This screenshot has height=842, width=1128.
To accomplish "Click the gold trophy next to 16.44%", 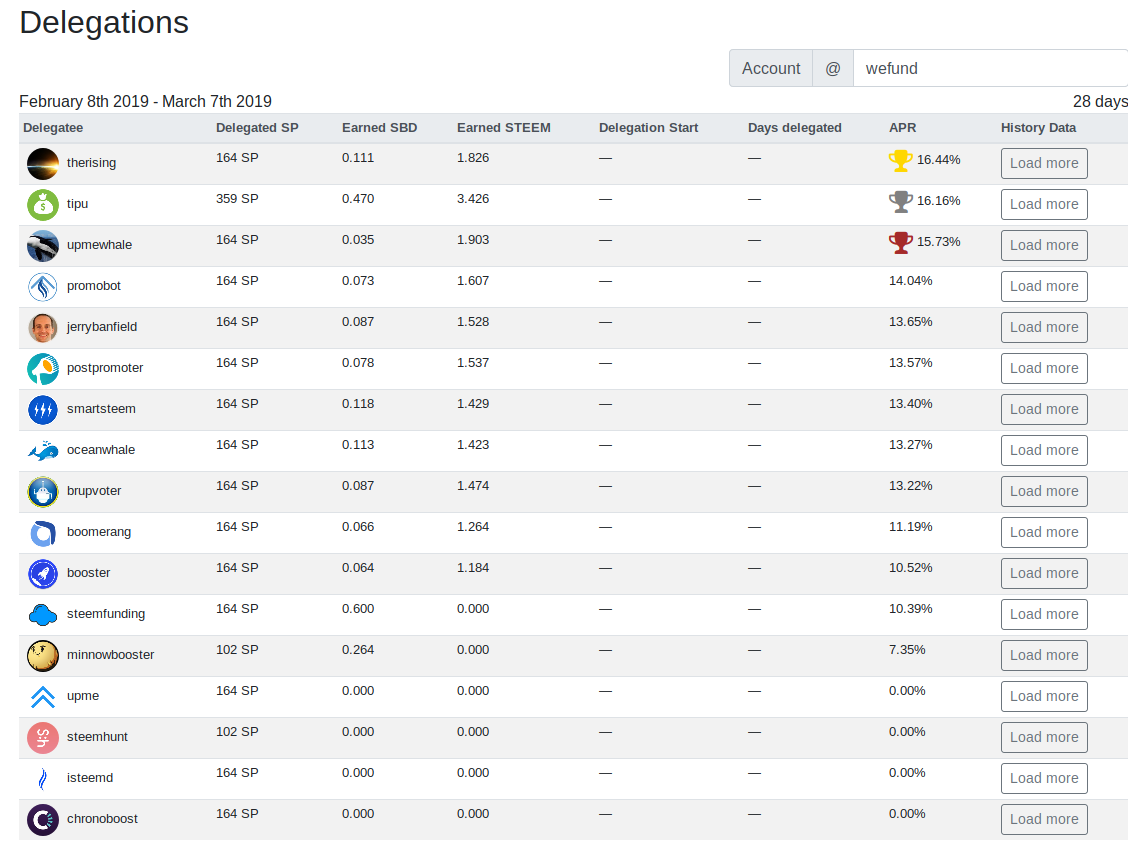I will click(900, 160).
